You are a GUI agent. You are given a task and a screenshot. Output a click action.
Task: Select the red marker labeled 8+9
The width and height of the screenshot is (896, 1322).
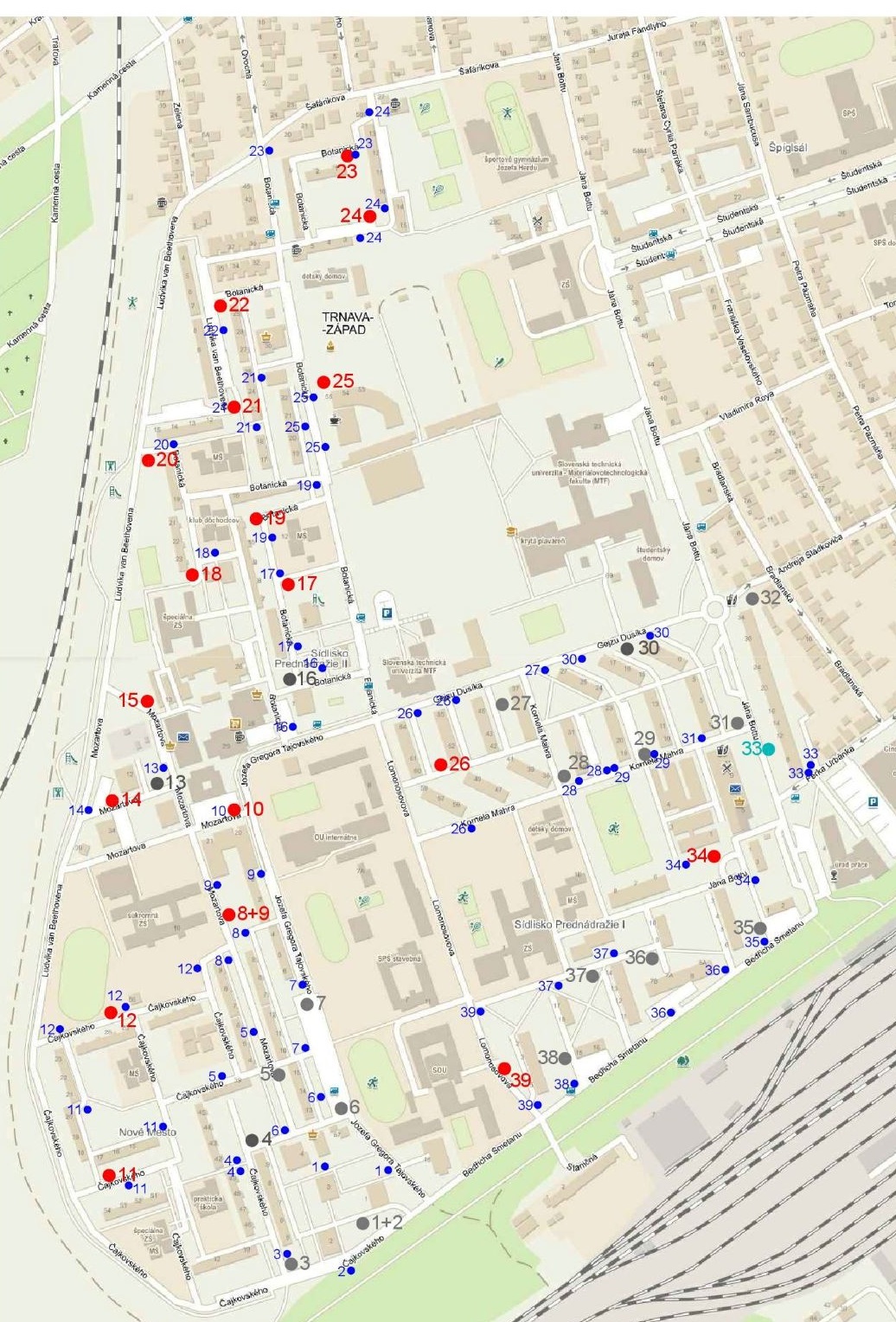(x=229, y=914)
